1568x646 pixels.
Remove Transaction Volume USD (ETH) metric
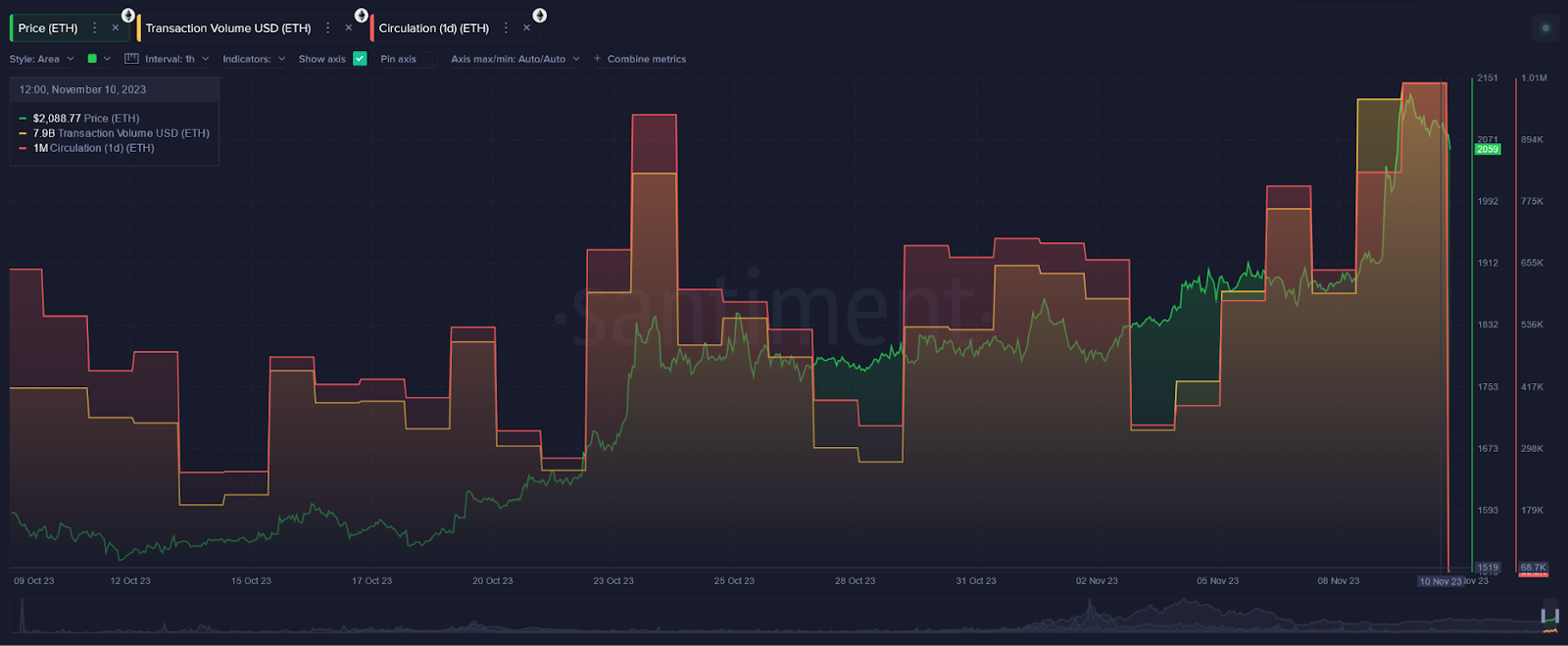349,28
